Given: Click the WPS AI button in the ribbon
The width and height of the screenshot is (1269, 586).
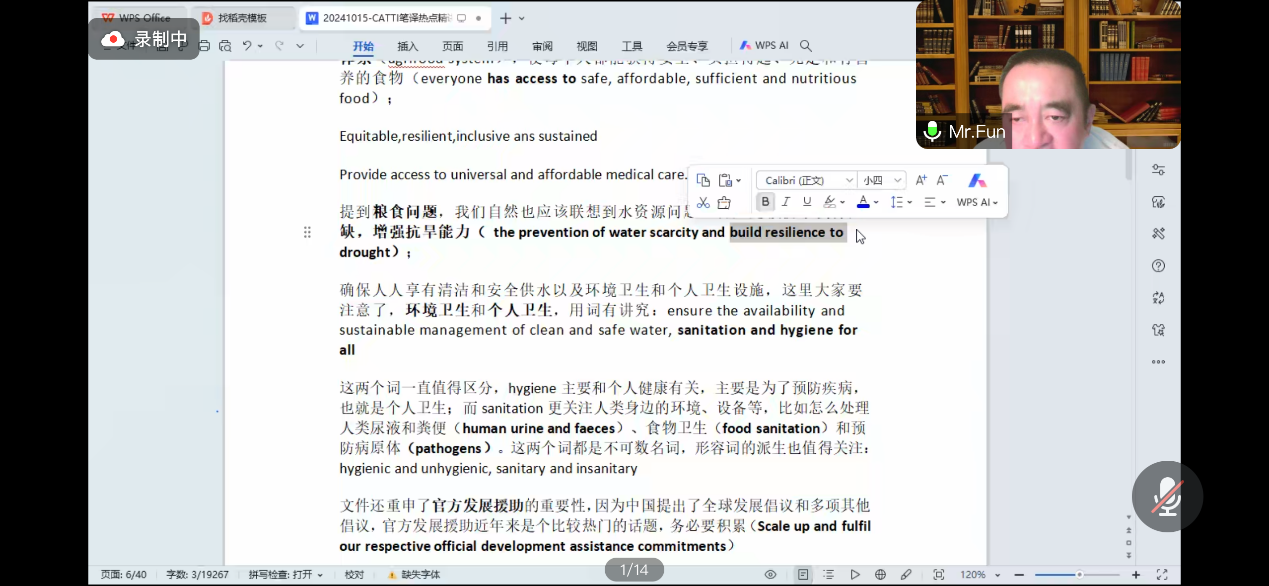Looking at the screenshot, I should [764, 46].
